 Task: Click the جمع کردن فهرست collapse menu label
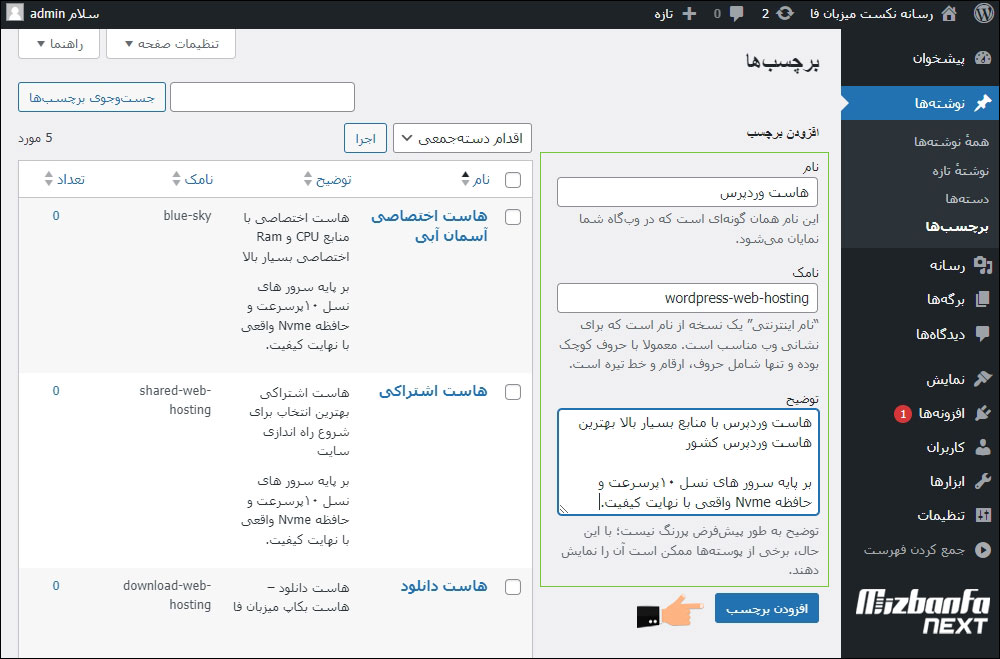coord(915,550)
